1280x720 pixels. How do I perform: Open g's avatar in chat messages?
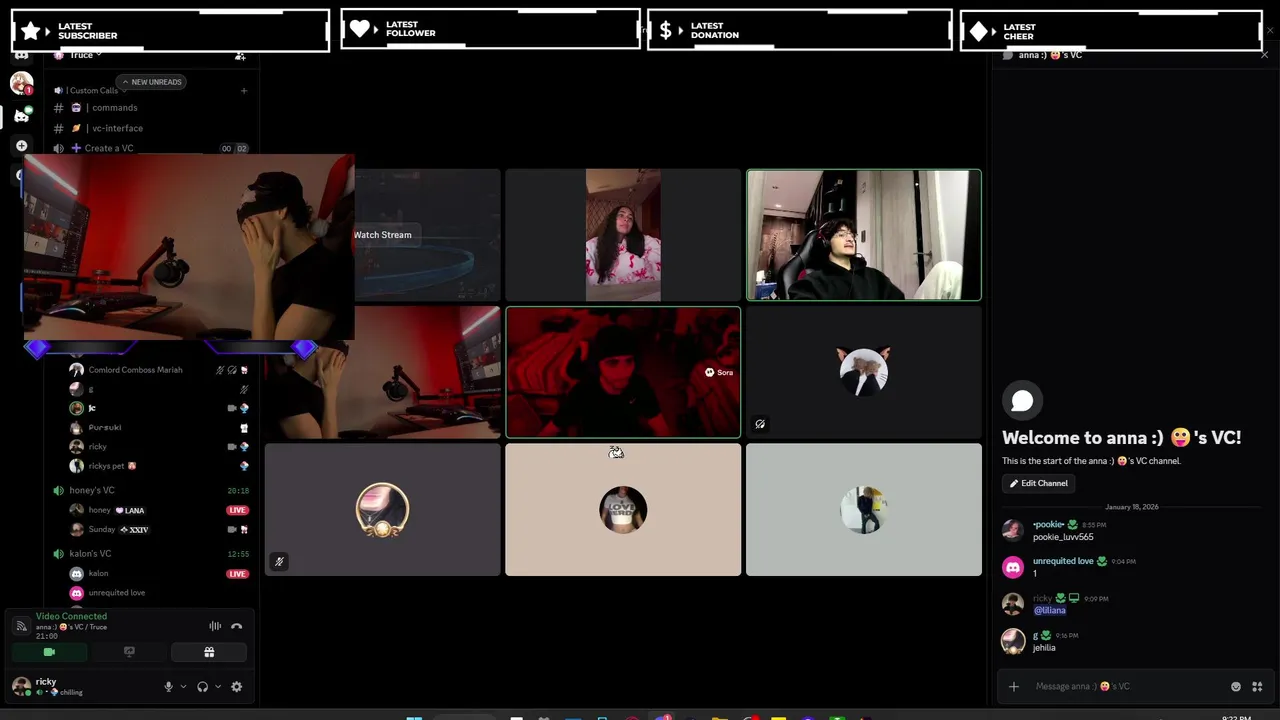[1013, 641]
